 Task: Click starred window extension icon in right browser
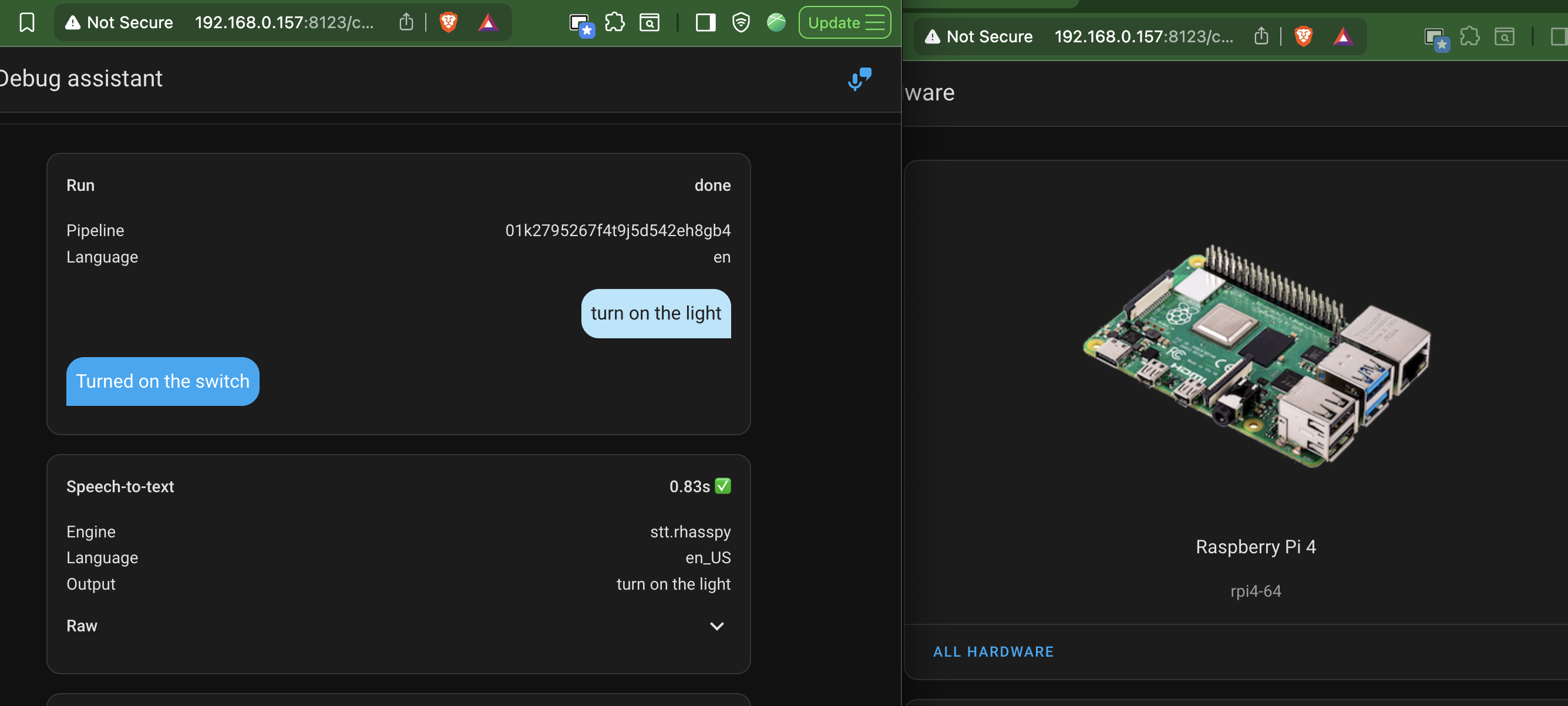pos(1436,38)
